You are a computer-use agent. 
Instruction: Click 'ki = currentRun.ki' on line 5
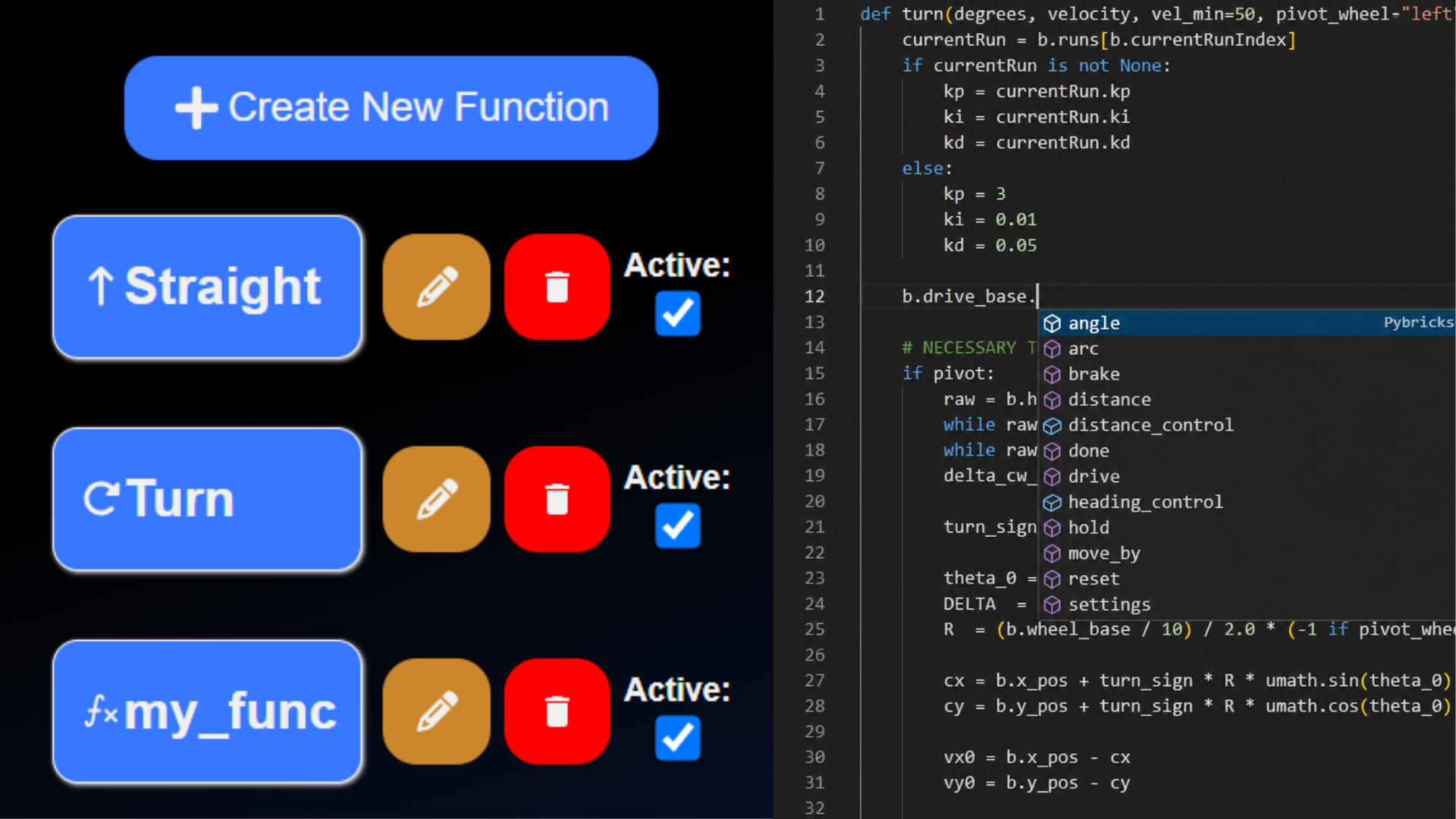[x=1037, y=118]
